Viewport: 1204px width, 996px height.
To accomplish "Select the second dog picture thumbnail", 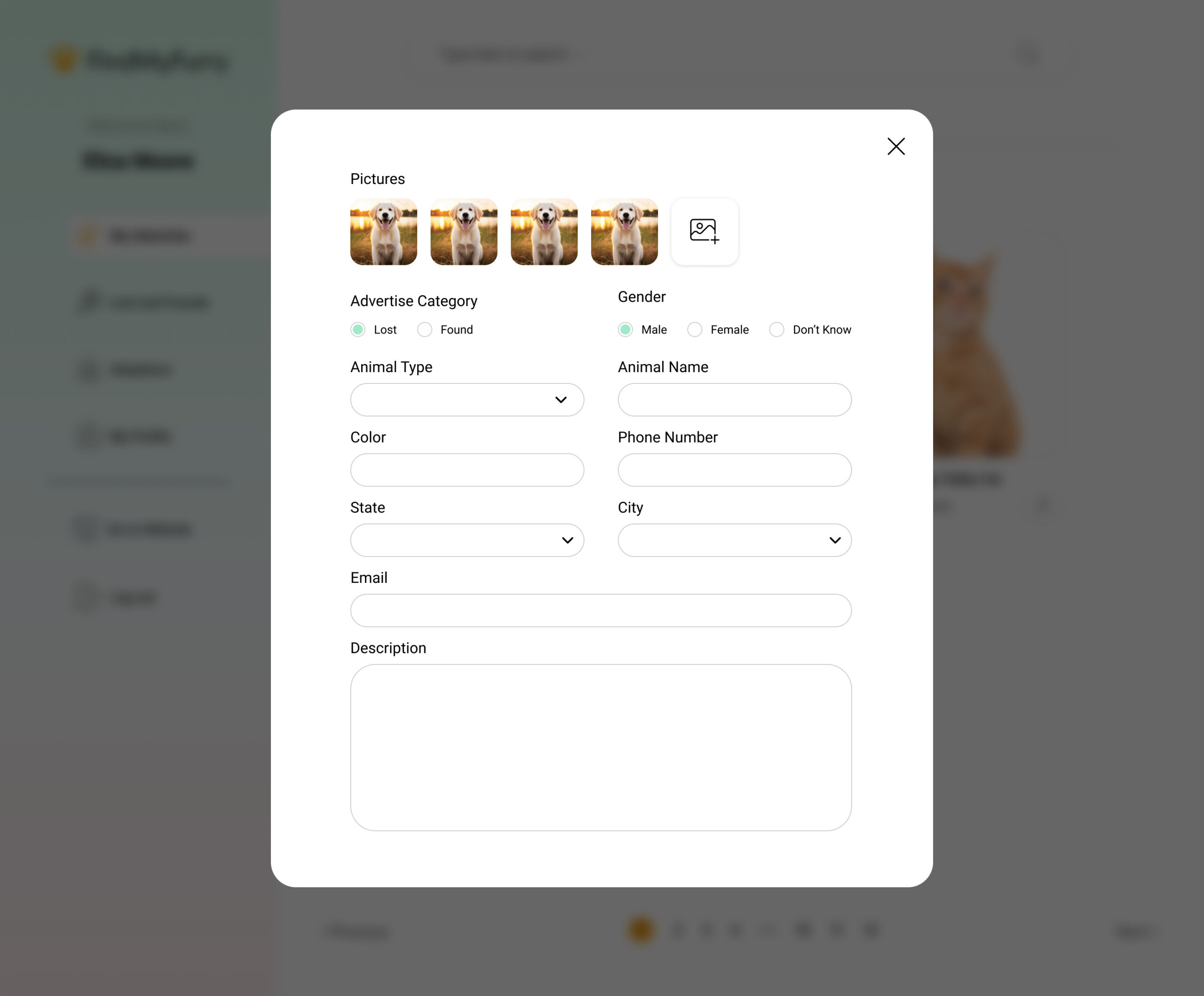I will coord(464,231).
